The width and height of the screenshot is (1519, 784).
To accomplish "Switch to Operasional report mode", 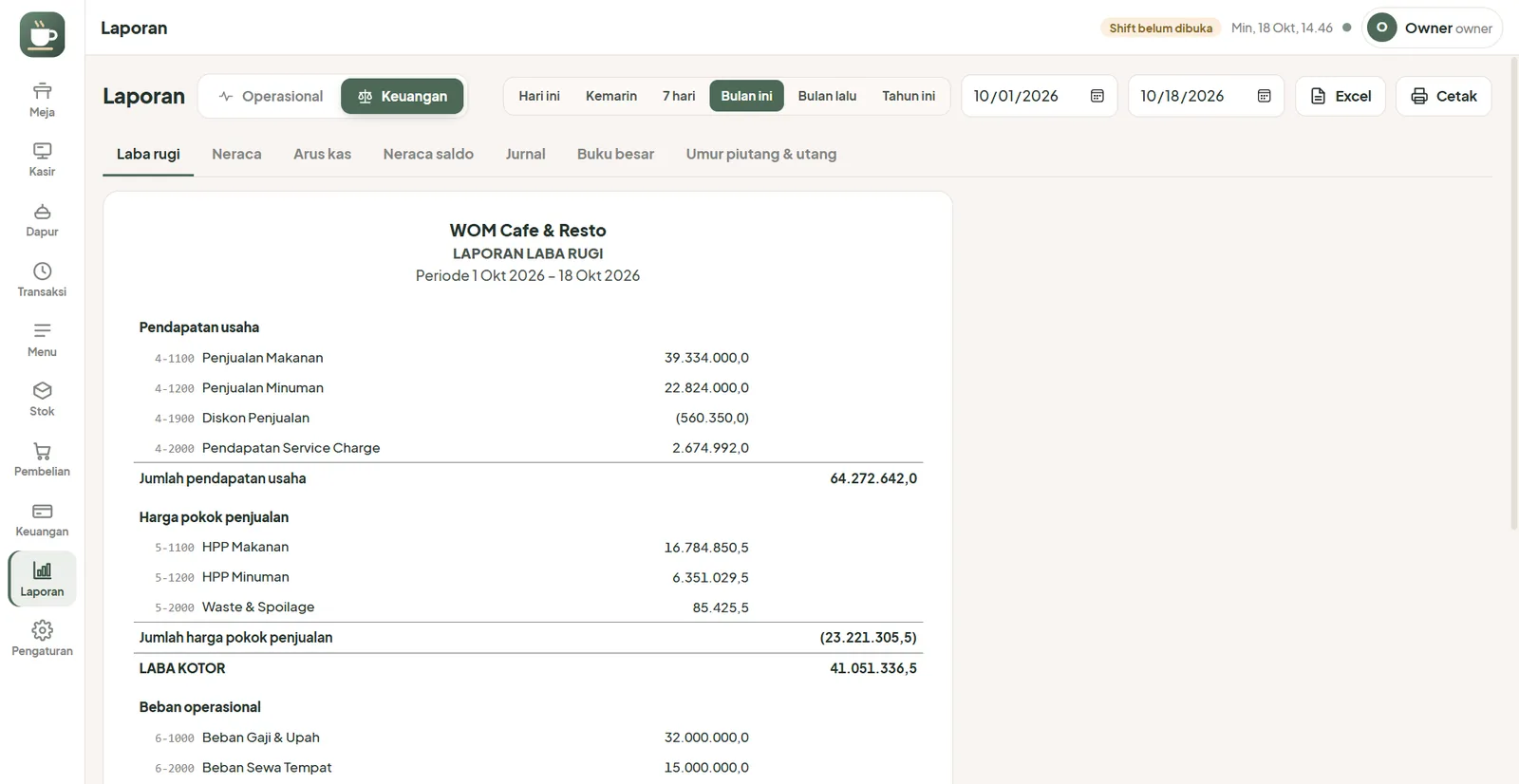I will coord(271,96).
